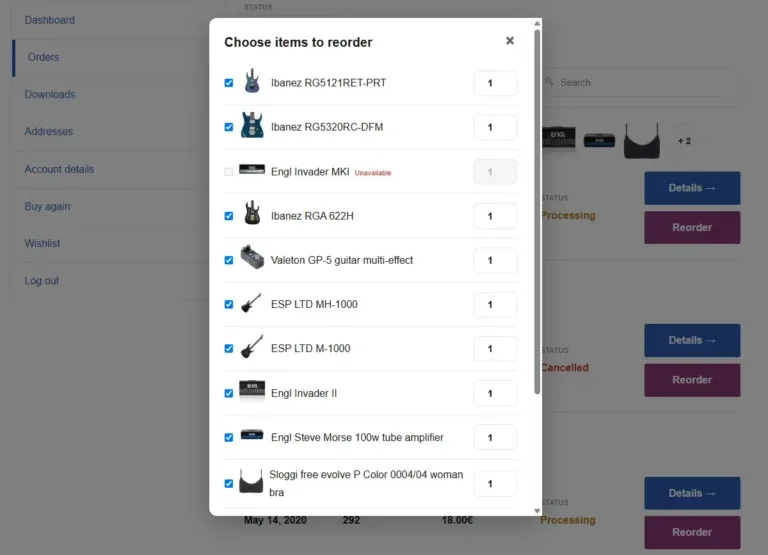Click the dialog scroll down arrow
The height and width of the screenshot is (555, 768).
coord(537,510)
